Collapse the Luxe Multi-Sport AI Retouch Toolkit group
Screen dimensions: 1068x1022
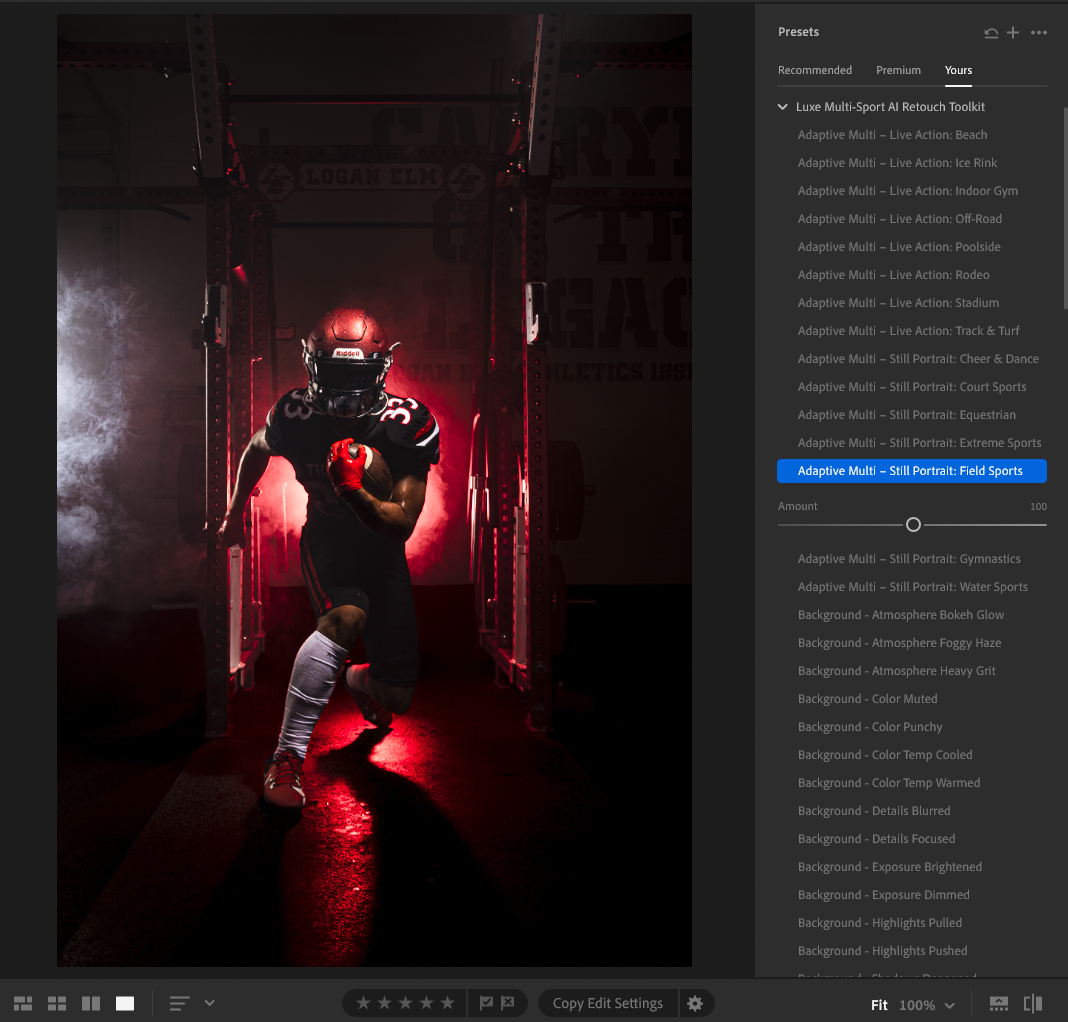[783, 106]
